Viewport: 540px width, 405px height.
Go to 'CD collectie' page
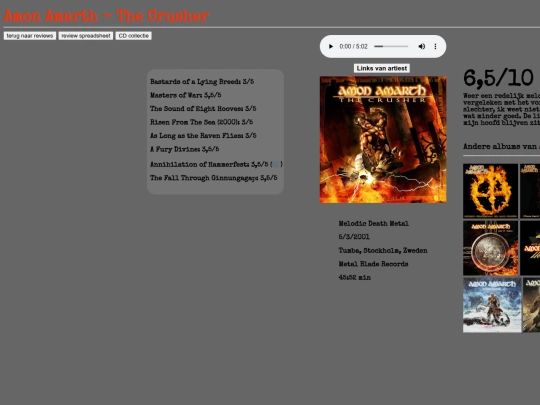click(134, 36)
